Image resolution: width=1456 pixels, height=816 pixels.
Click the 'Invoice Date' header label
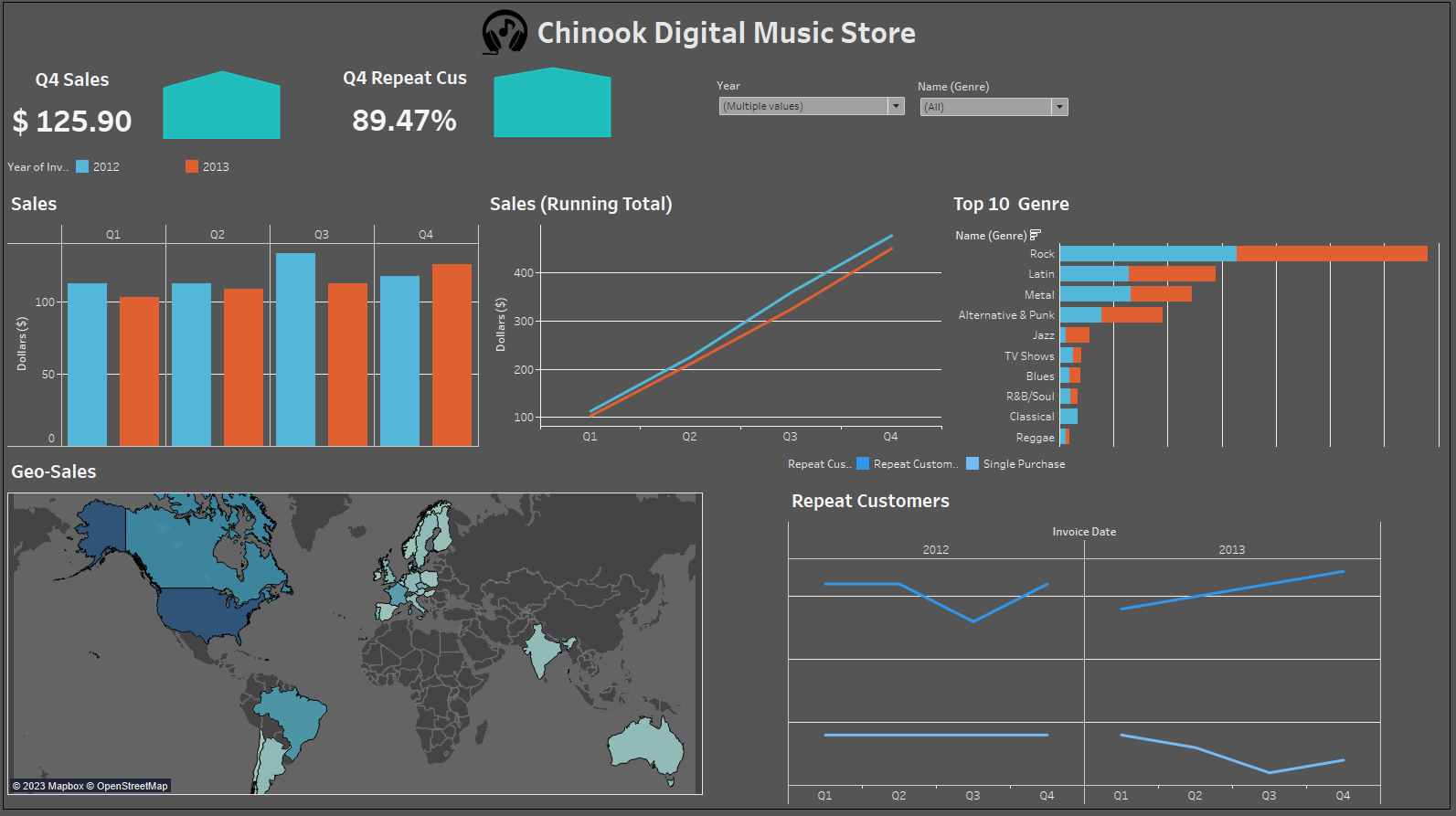coord(1084,531)
